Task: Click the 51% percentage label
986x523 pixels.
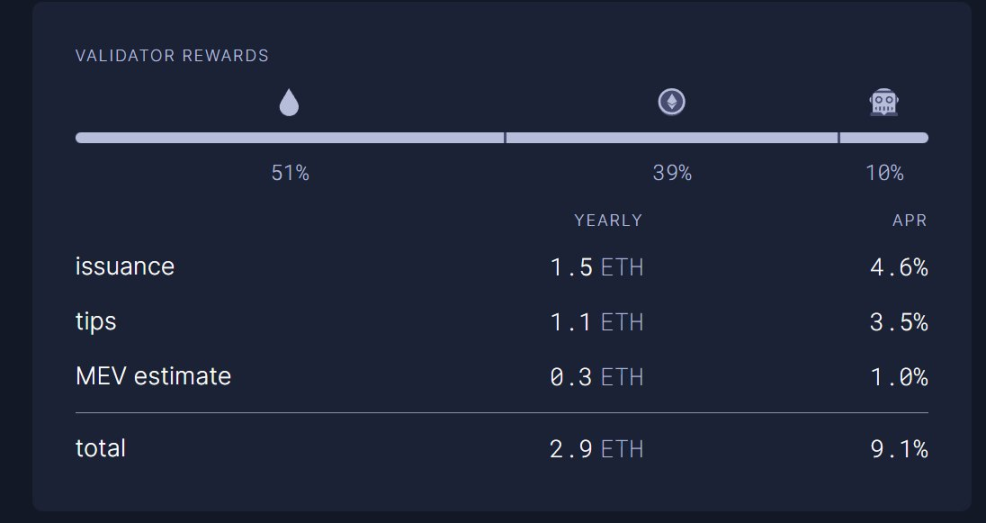Action: click(290, 173)
